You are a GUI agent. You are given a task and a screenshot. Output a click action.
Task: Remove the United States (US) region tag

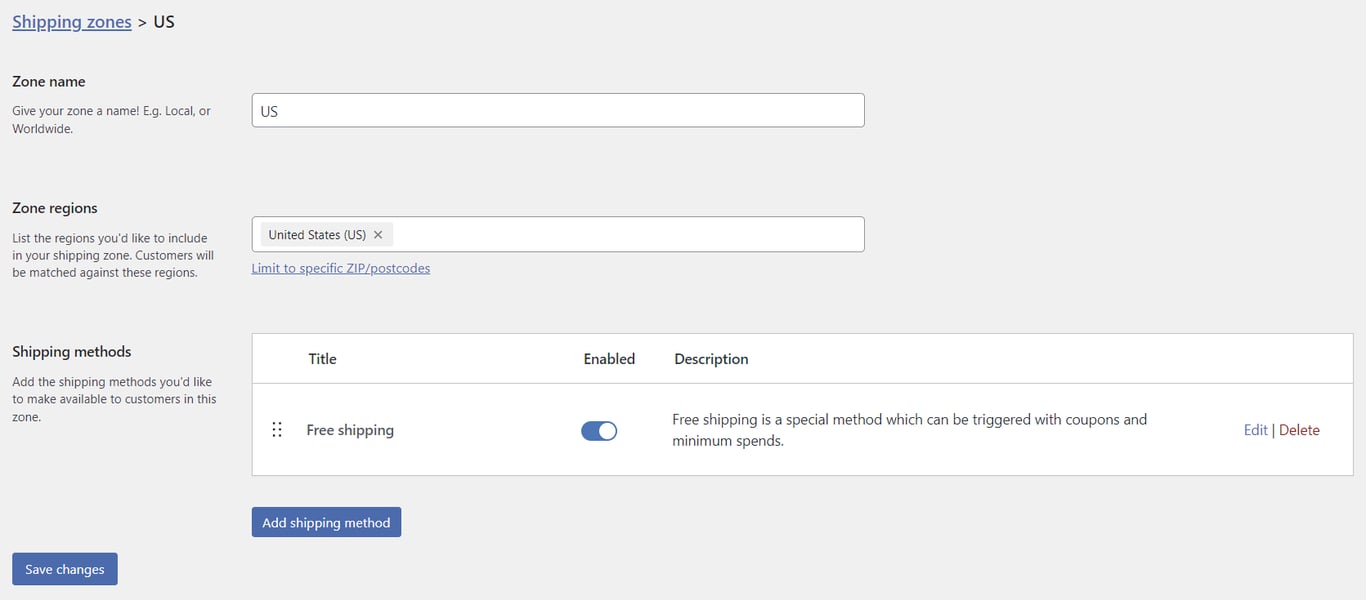pos(378,234)
